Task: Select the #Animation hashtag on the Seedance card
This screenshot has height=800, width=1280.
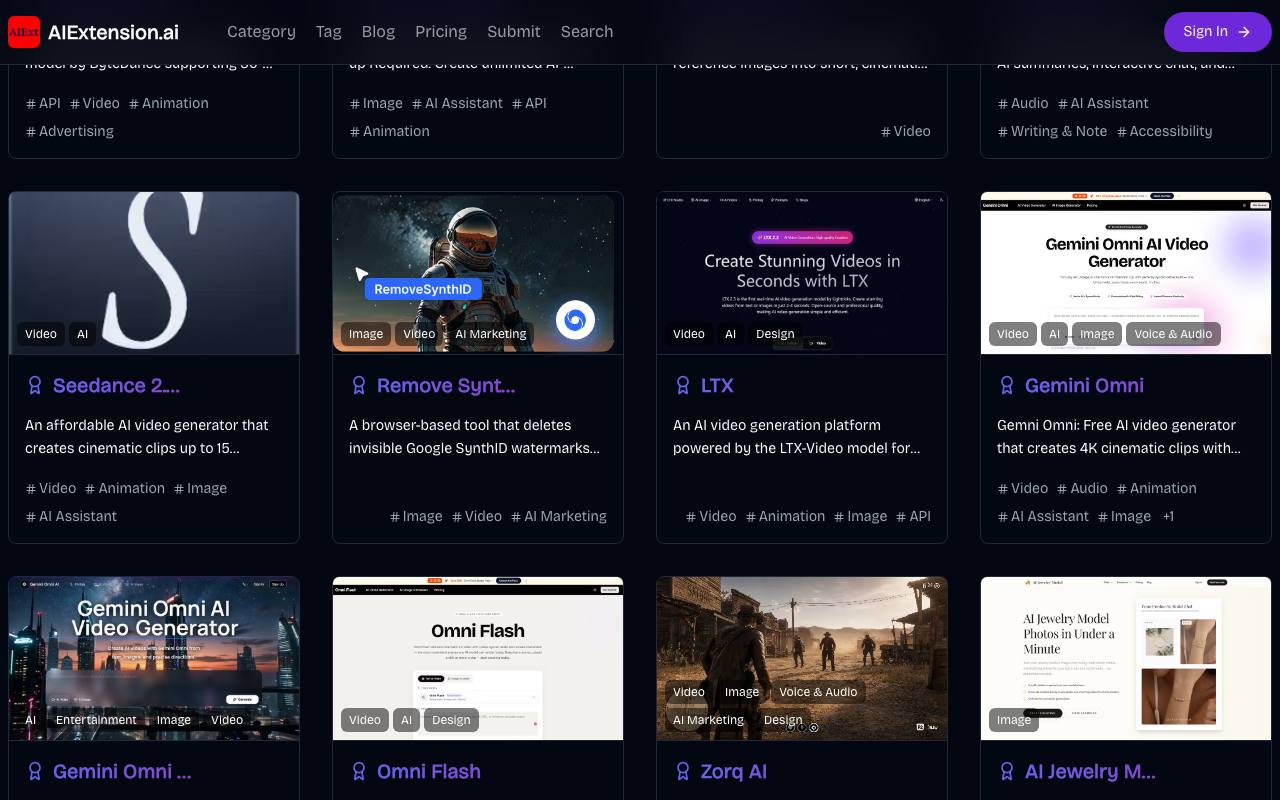Action: (x=125, y=488)
